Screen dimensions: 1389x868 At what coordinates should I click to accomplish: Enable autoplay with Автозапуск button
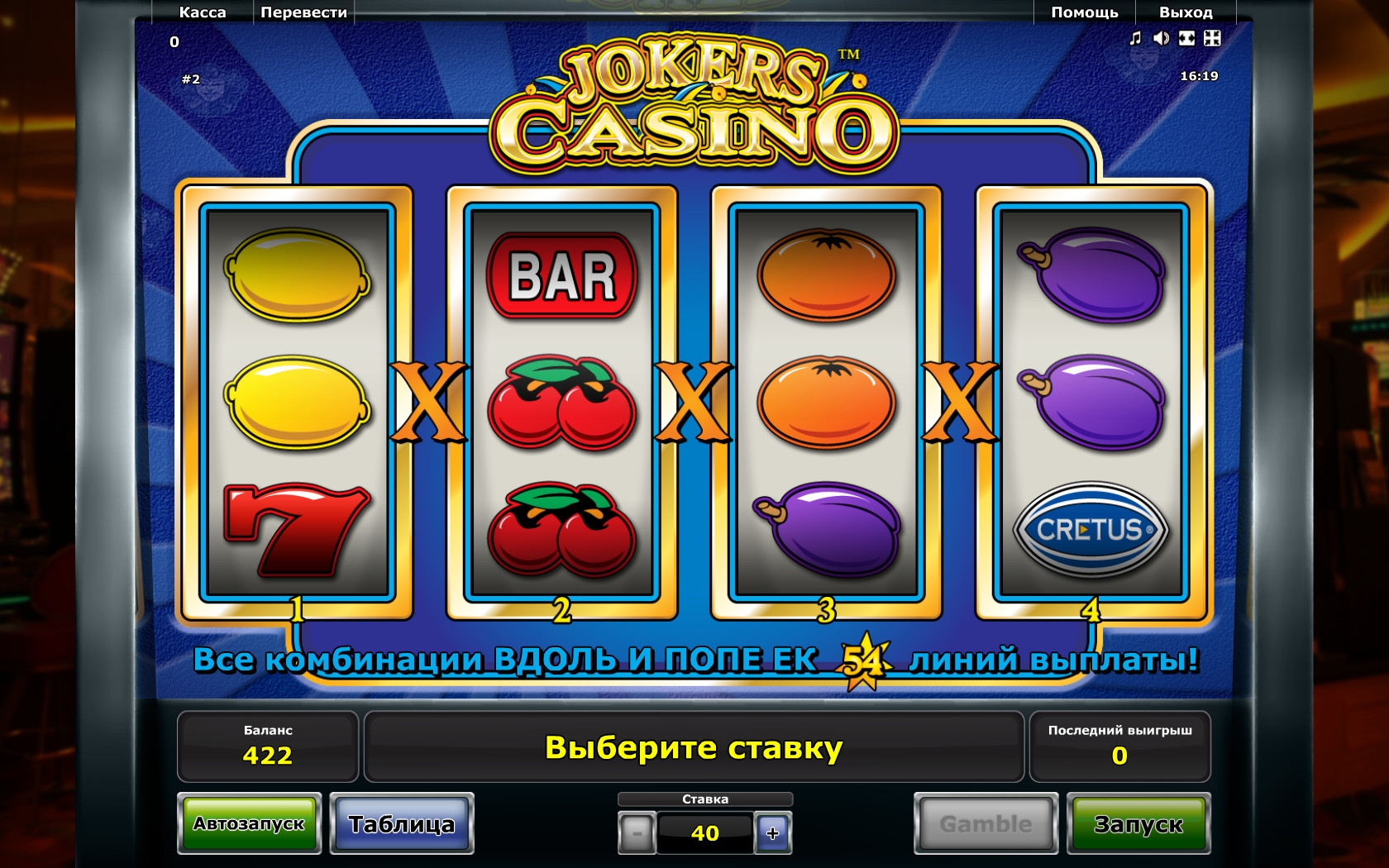click(249, 824)
